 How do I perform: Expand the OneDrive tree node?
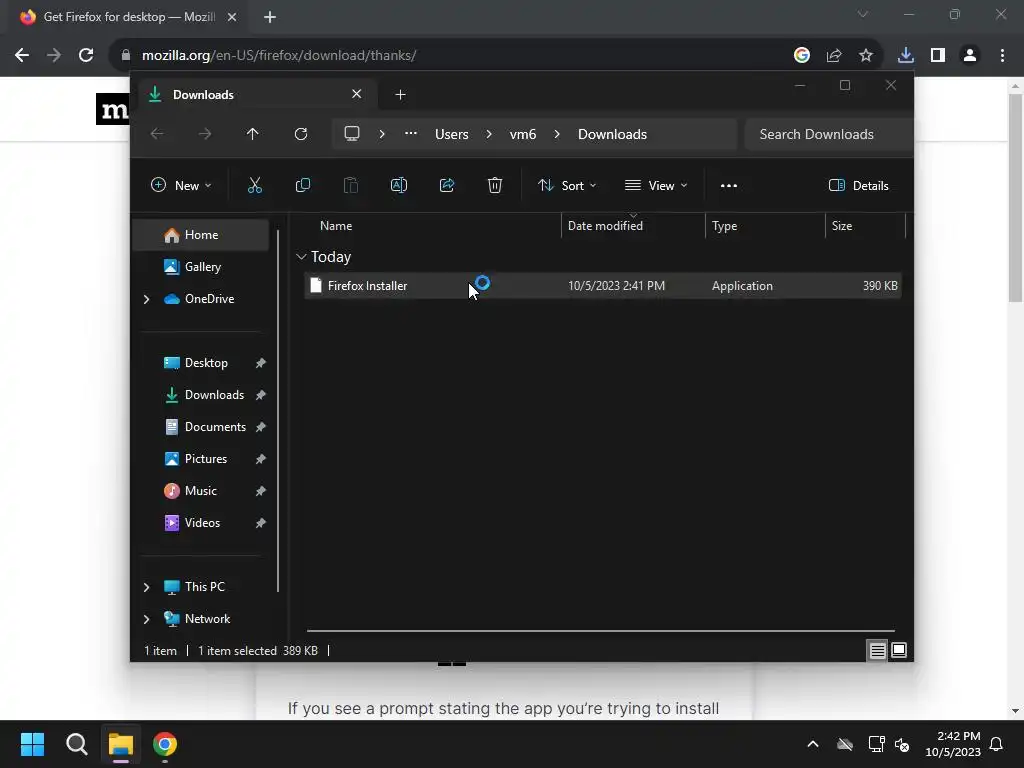pos(146,299)
